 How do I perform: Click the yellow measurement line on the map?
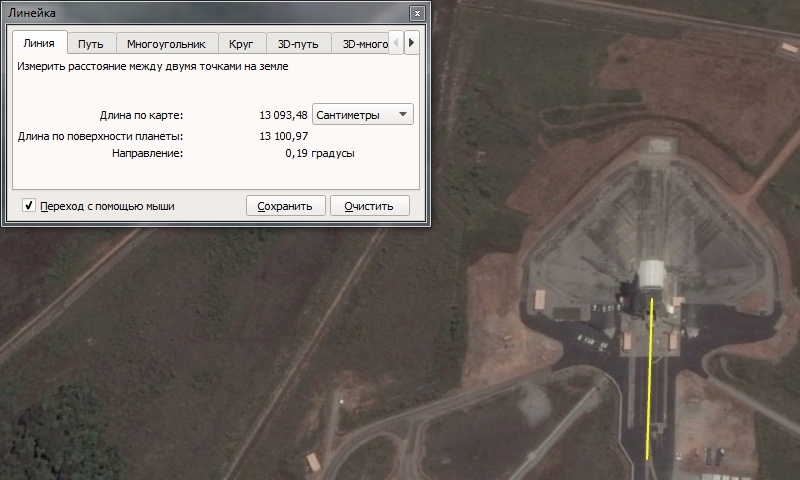click(649, 378)
